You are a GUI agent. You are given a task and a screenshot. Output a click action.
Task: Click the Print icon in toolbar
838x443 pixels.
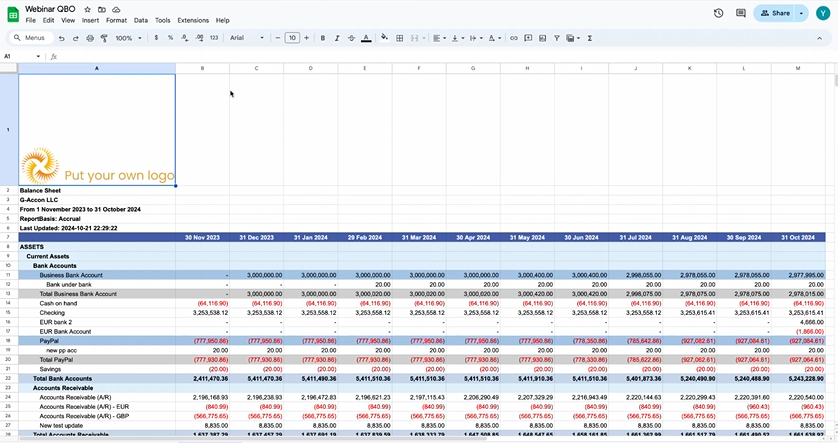90,38
